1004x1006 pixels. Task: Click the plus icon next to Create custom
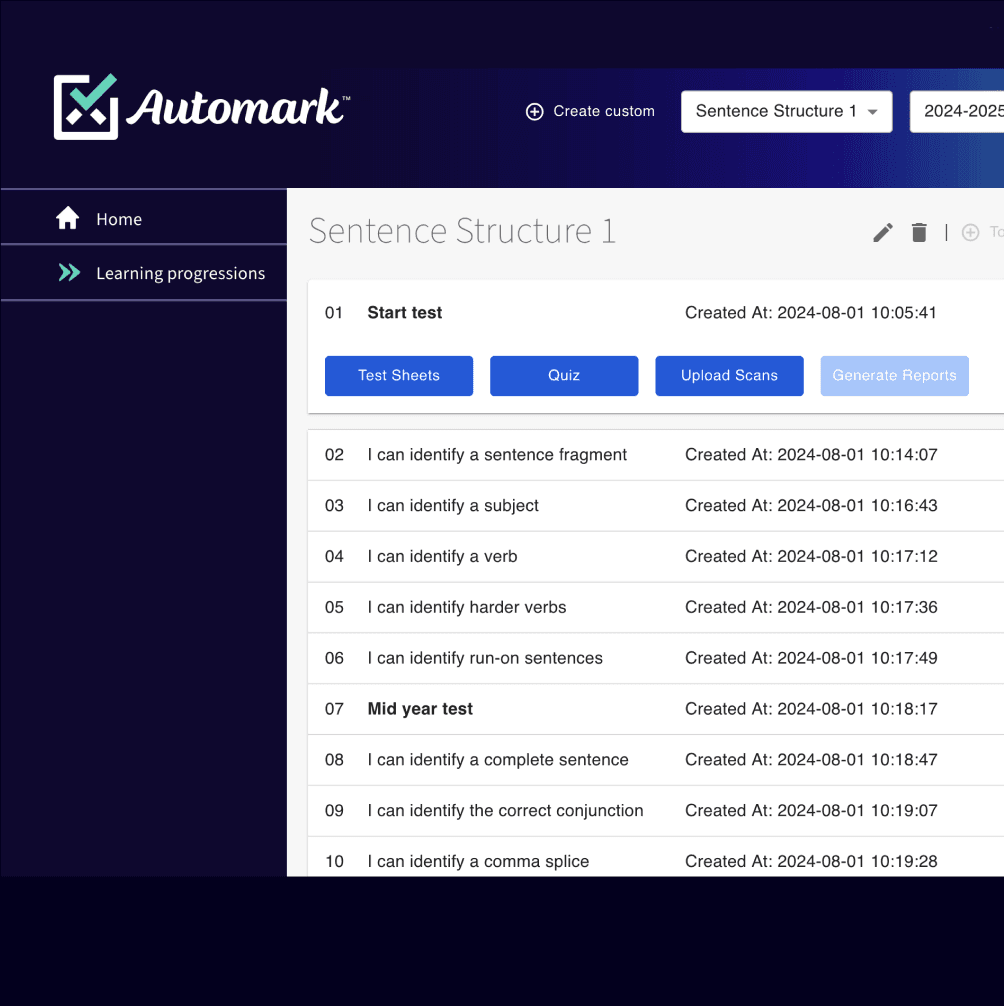click(x=535, y=111)
